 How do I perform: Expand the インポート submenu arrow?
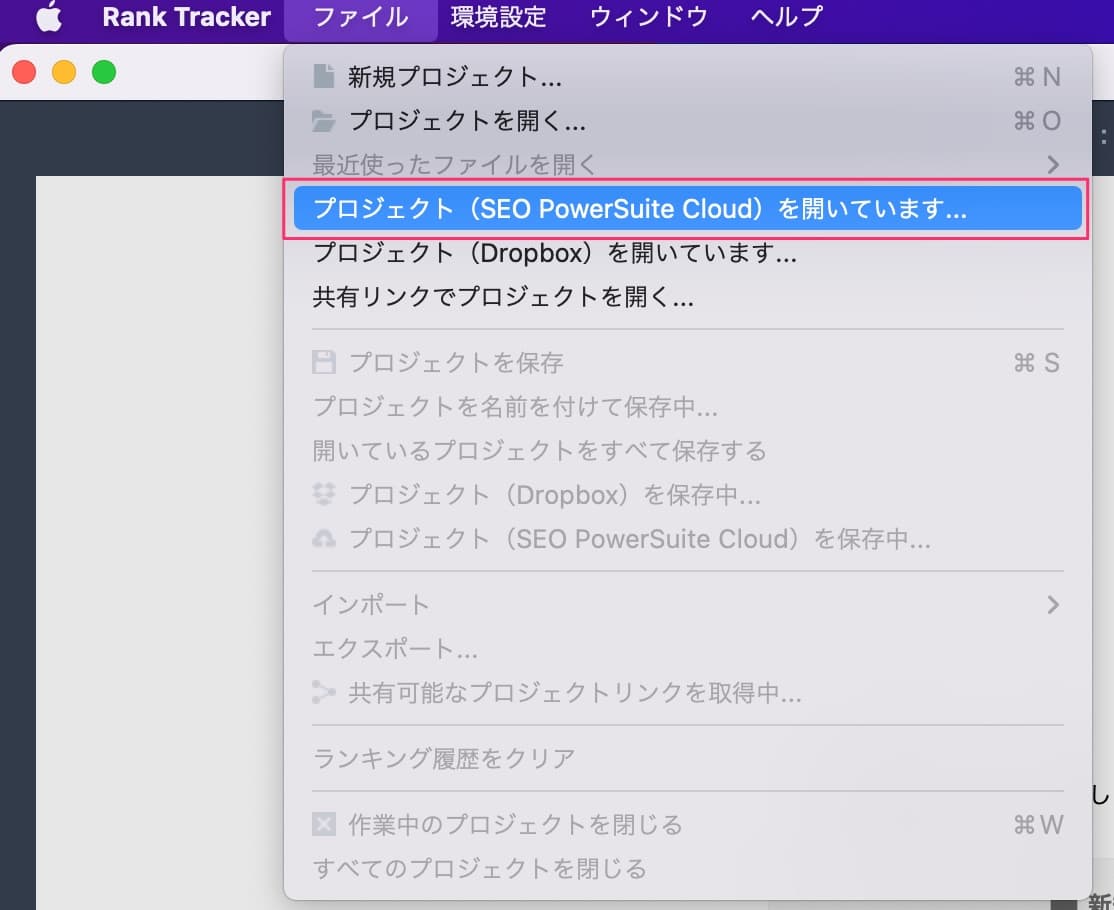click(1053, 605)
